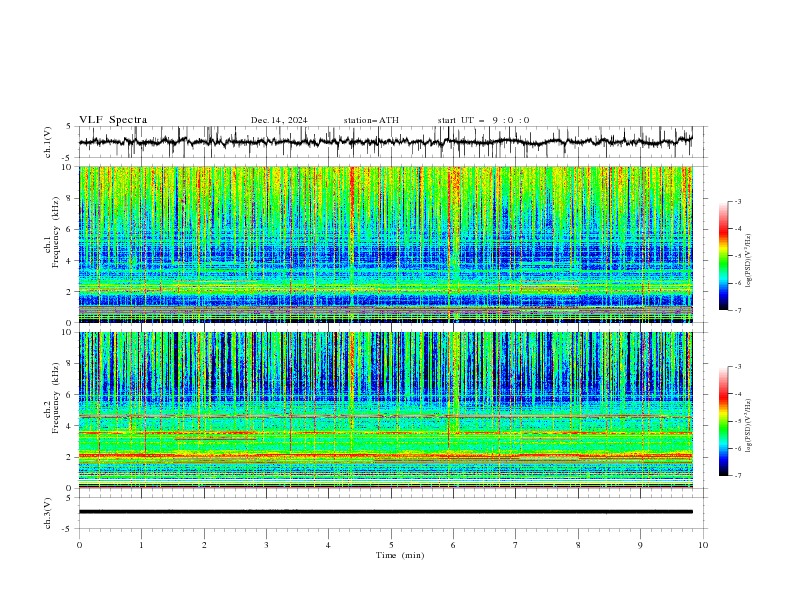Select the ch.2 "log(PSD)(V²/Hz)" colorbar title
Image resolution: width=792 pixels, height=612 pixels.
[x=749, y=425]
